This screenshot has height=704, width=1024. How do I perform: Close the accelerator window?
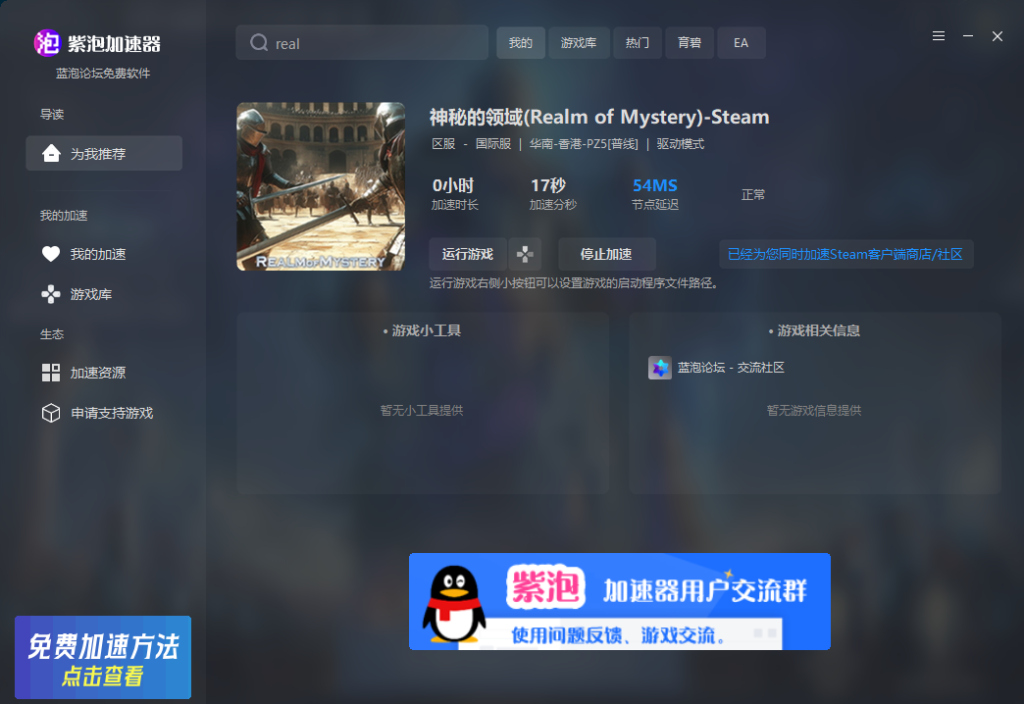[997, 36]
